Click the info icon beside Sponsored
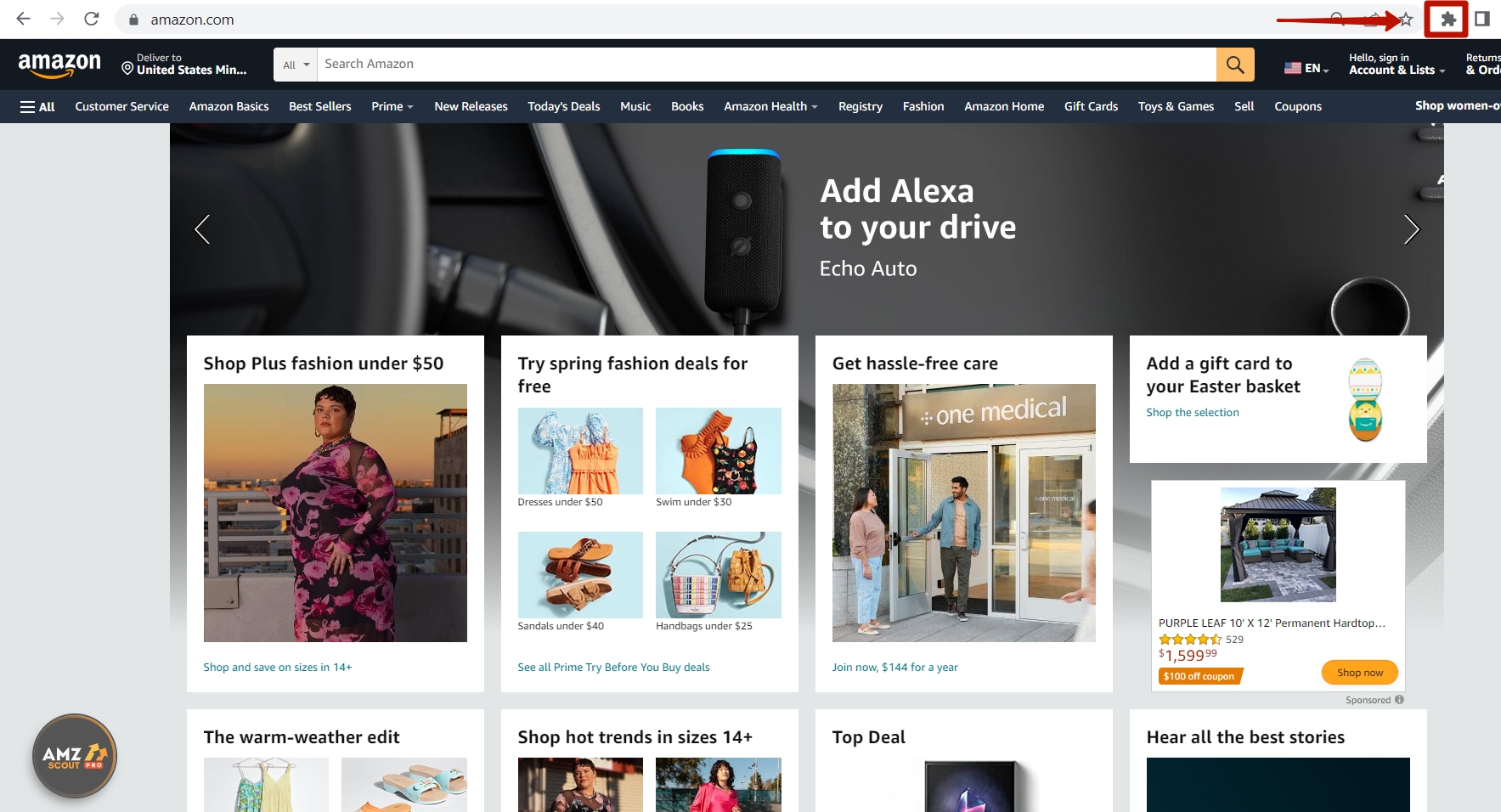Screen dimensions: 1501x812 pyautogui.click(x=1399, y=700)
